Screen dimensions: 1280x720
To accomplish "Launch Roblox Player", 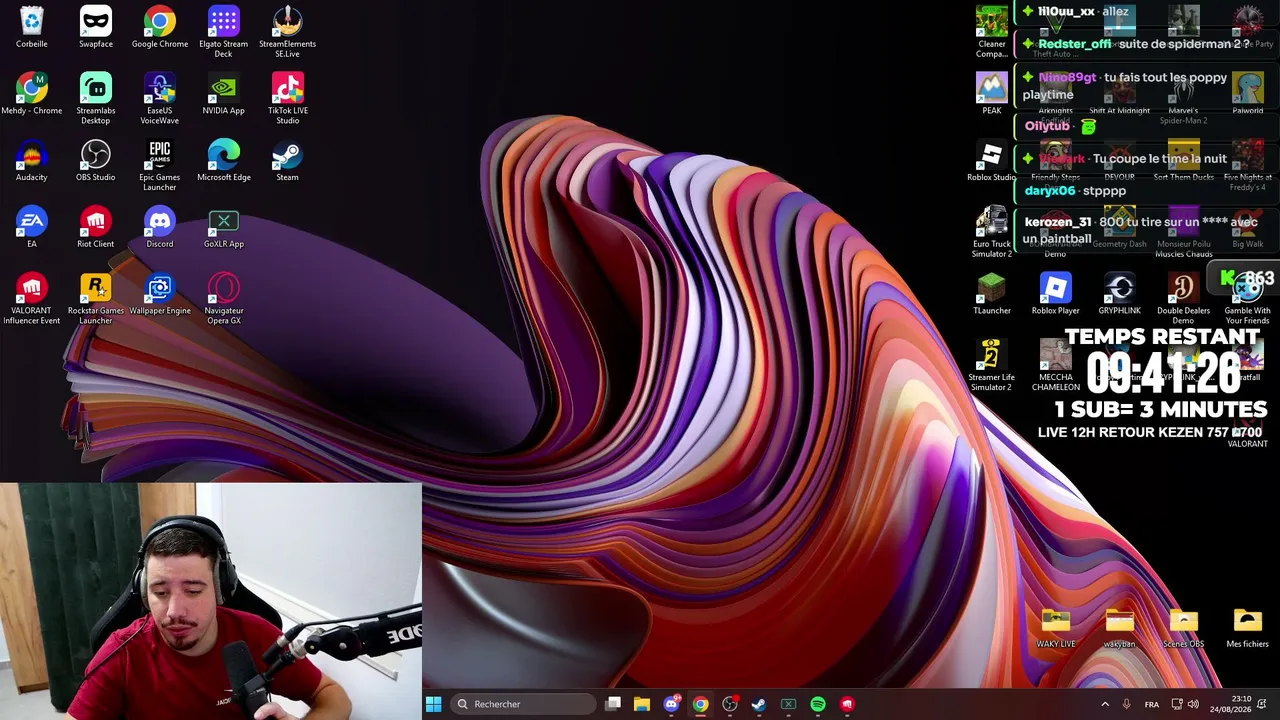I will click(1056, 294).
